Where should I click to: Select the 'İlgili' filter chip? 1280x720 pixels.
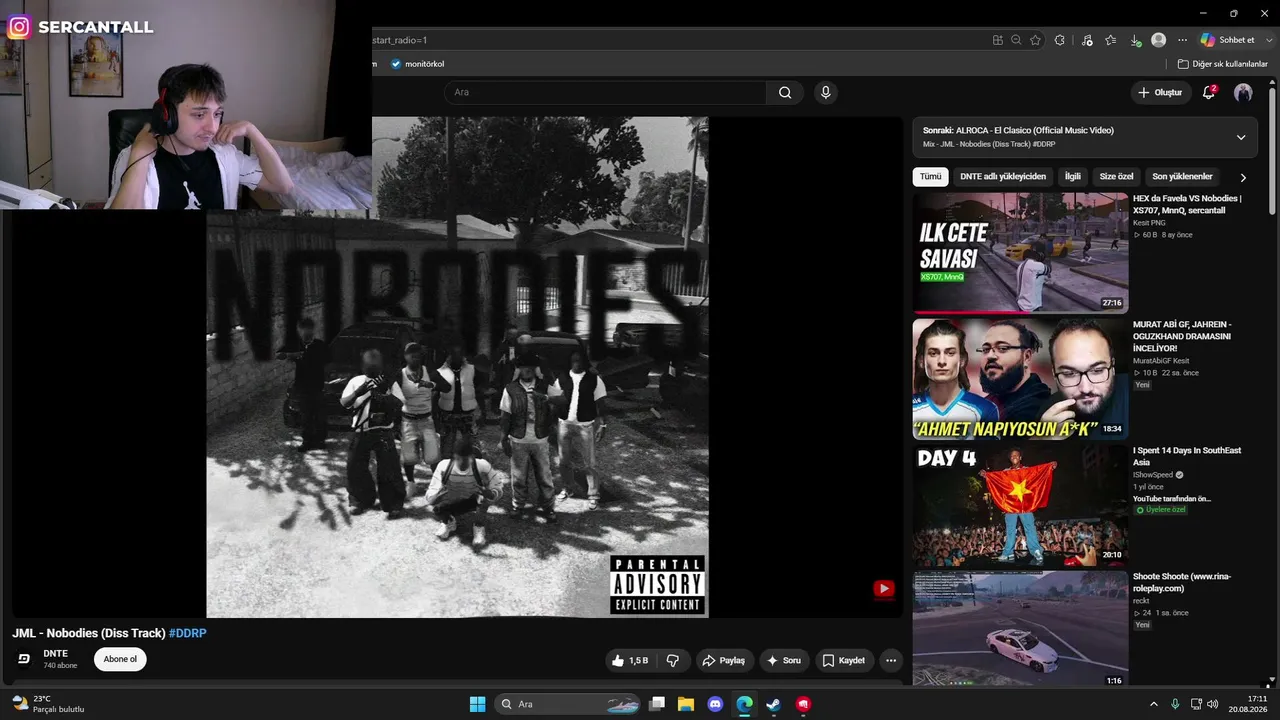point(1073,177)
